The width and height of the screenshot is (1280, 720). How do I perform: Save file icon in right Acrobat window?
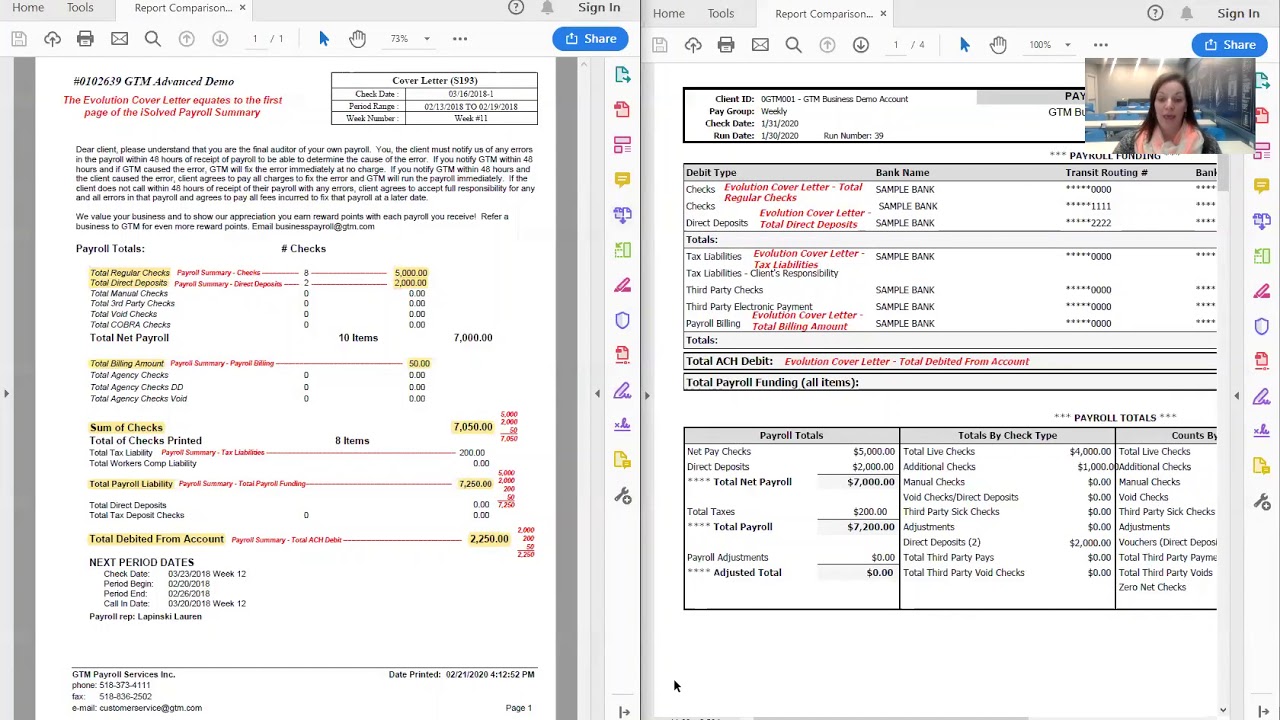(659, 45)
